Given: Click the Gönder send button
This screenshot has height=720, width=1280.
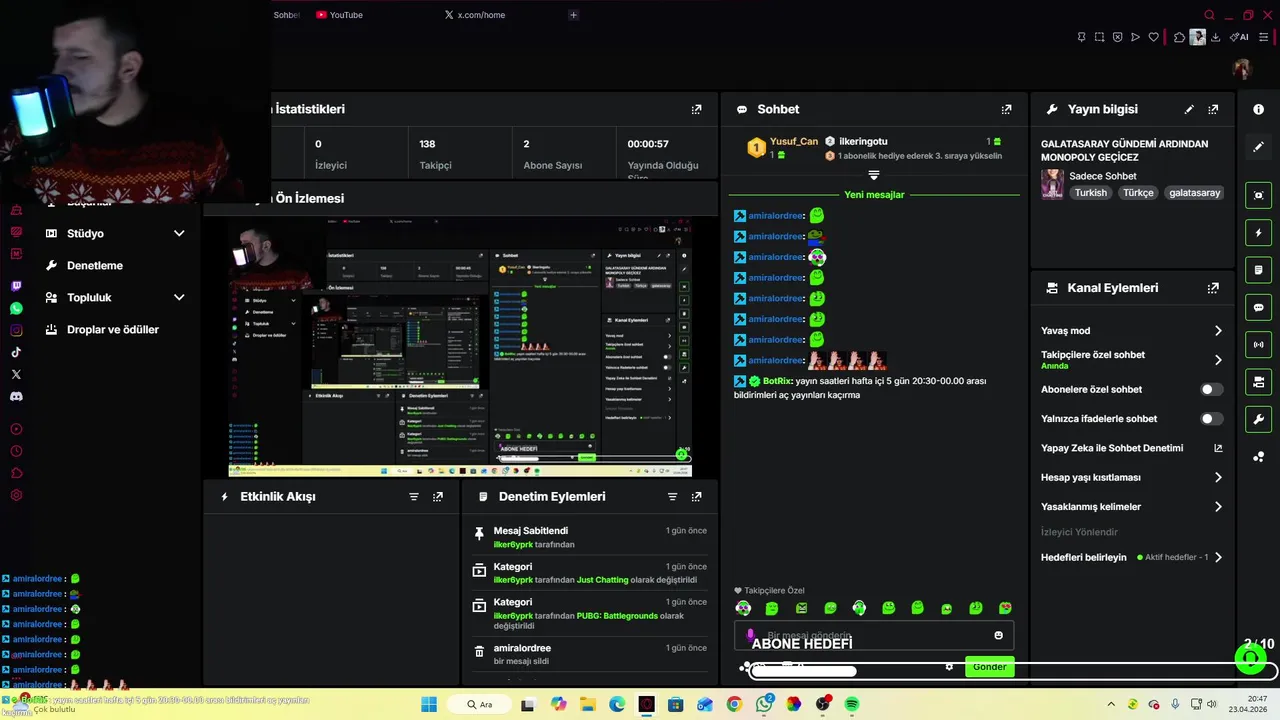Looking at the screenshot, I should coord(989,667).
